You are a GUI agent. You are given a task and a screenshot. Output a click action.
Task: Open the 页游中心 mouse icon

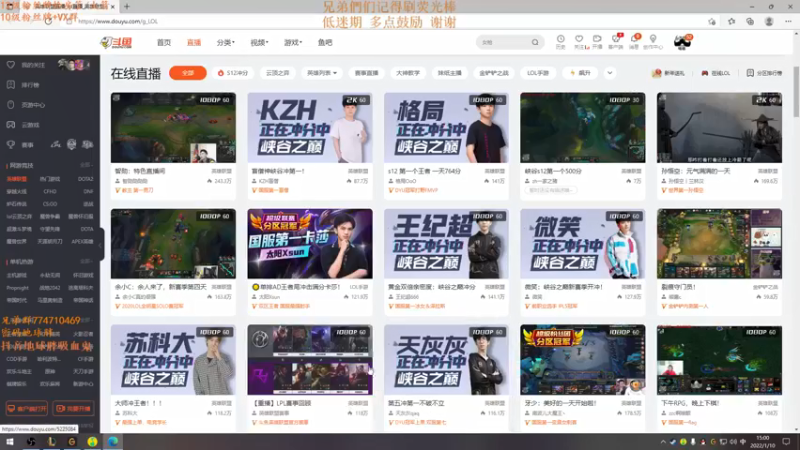[x=11, y=105]
